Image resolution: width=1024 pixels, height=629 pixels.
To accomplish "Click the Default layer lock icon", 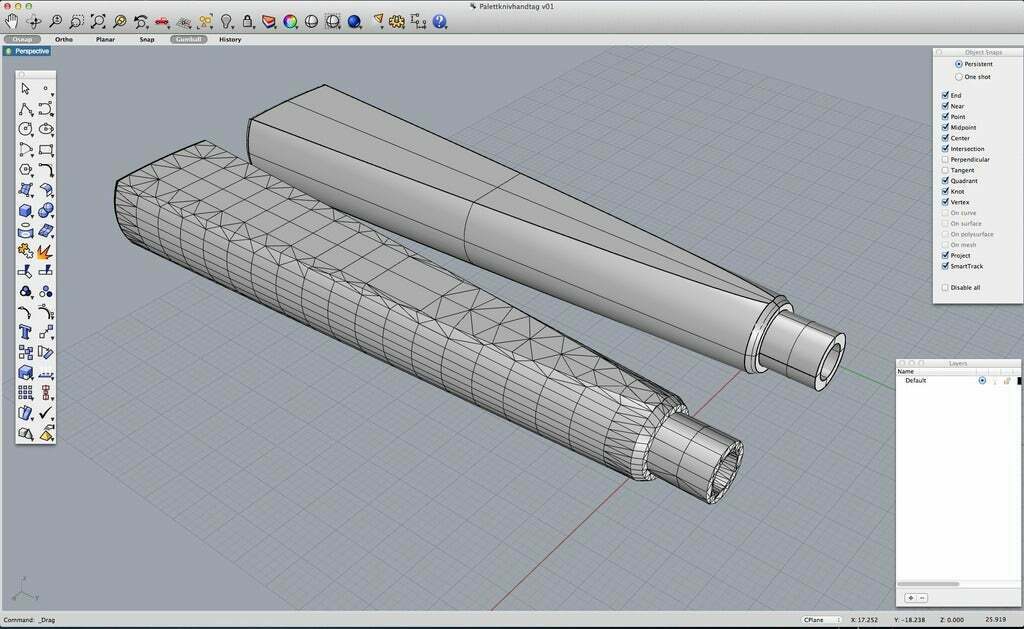I will coord(1006,380).
